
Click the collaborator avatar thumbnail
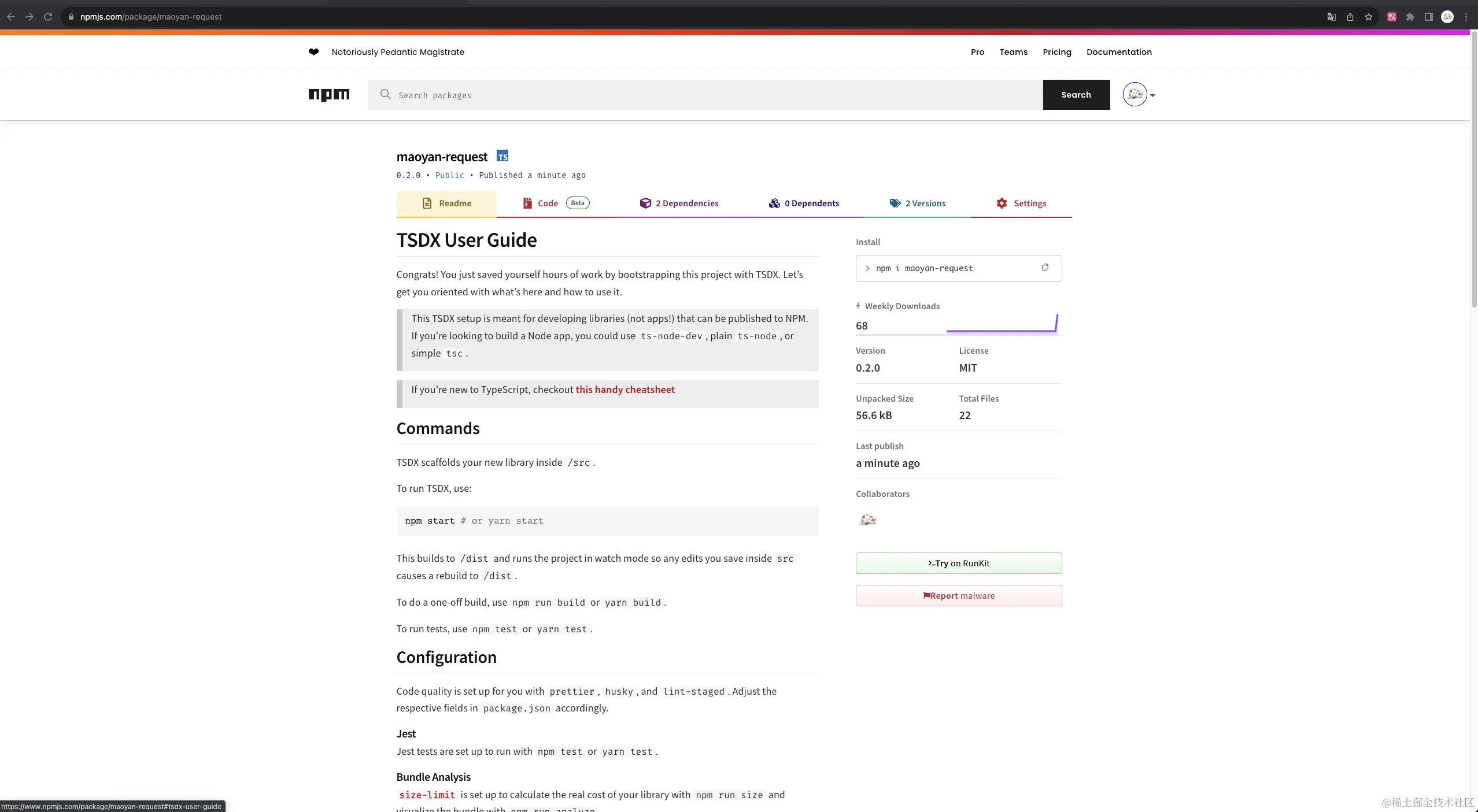click(867, 520)
